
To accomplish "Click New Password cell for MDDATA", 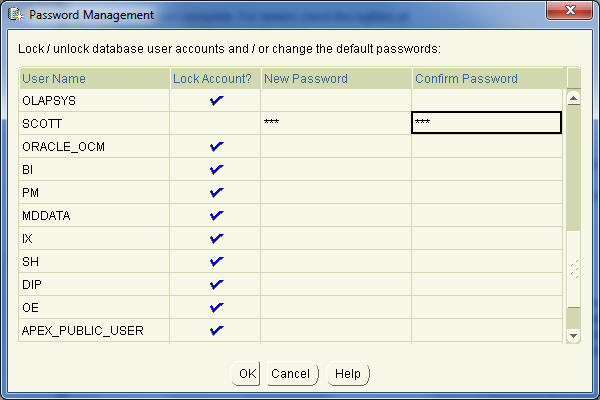I will [336, 216].
